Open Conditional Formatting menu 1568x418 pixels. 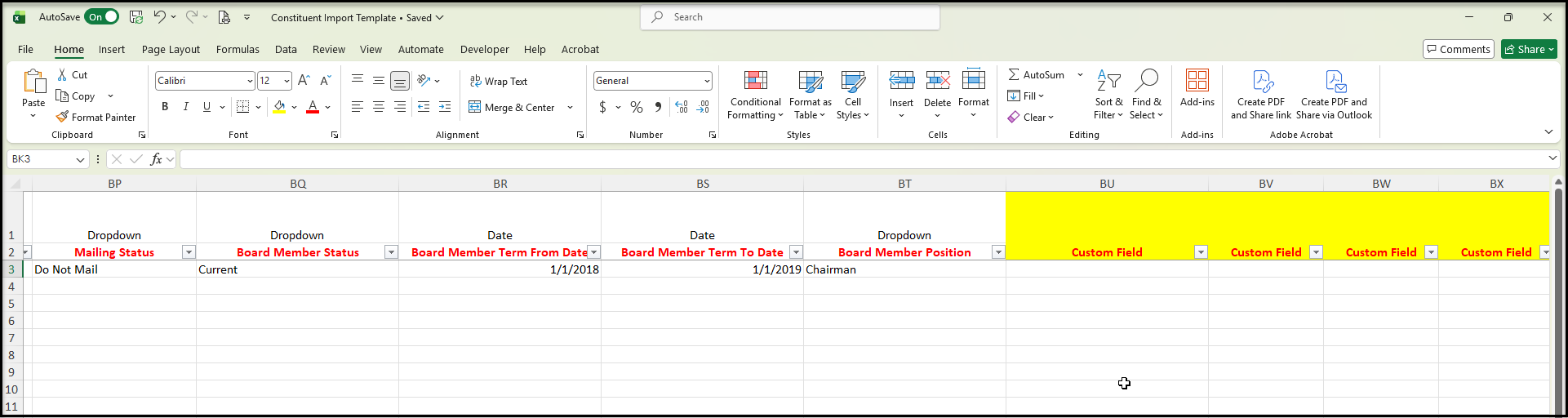click(x=756, y=95)
